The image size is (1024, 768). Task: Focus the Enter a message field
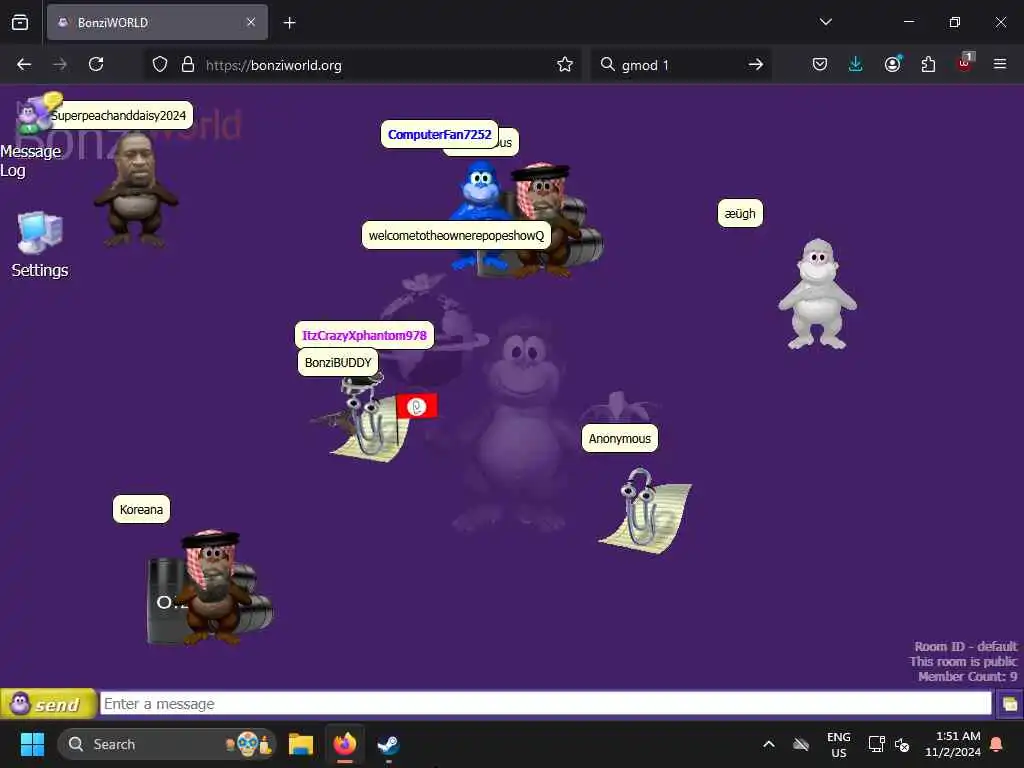point(545,704)
